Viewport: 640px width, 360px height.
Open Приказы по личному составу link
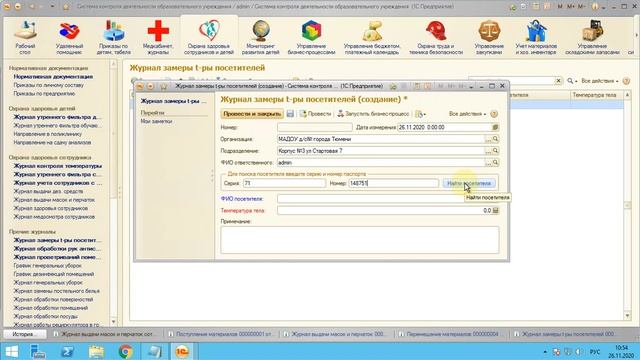(x=48, y=85)
